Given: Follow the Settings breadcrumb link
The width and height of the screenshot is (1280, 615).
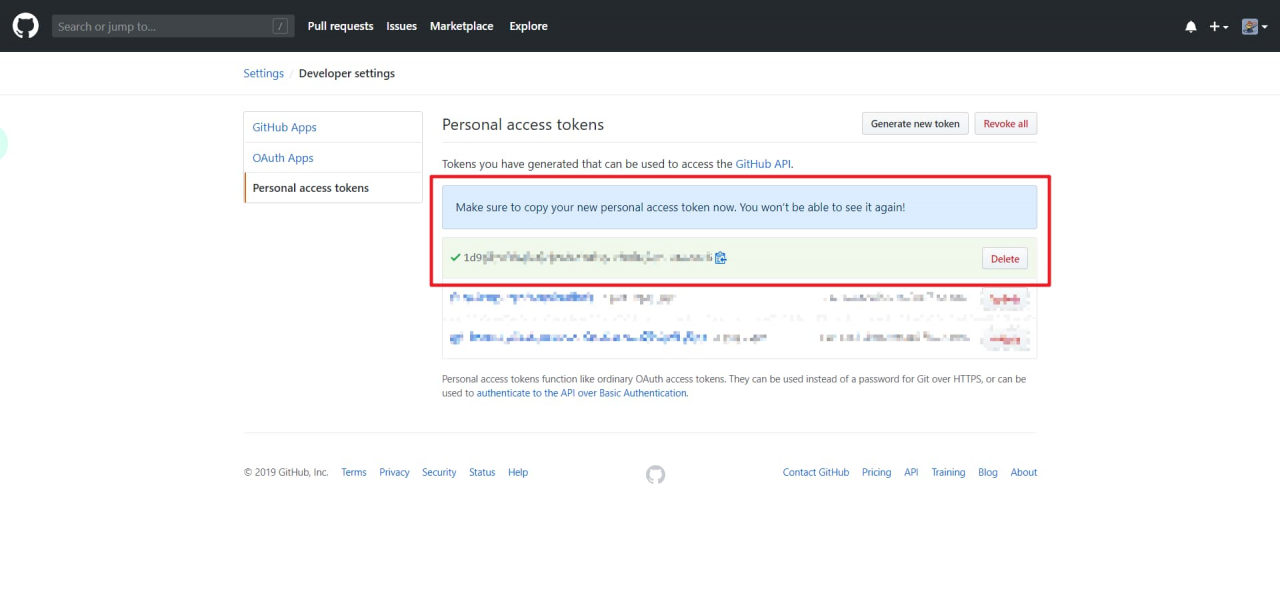Looking at the screenshot, I should click(x=263, y=73).
